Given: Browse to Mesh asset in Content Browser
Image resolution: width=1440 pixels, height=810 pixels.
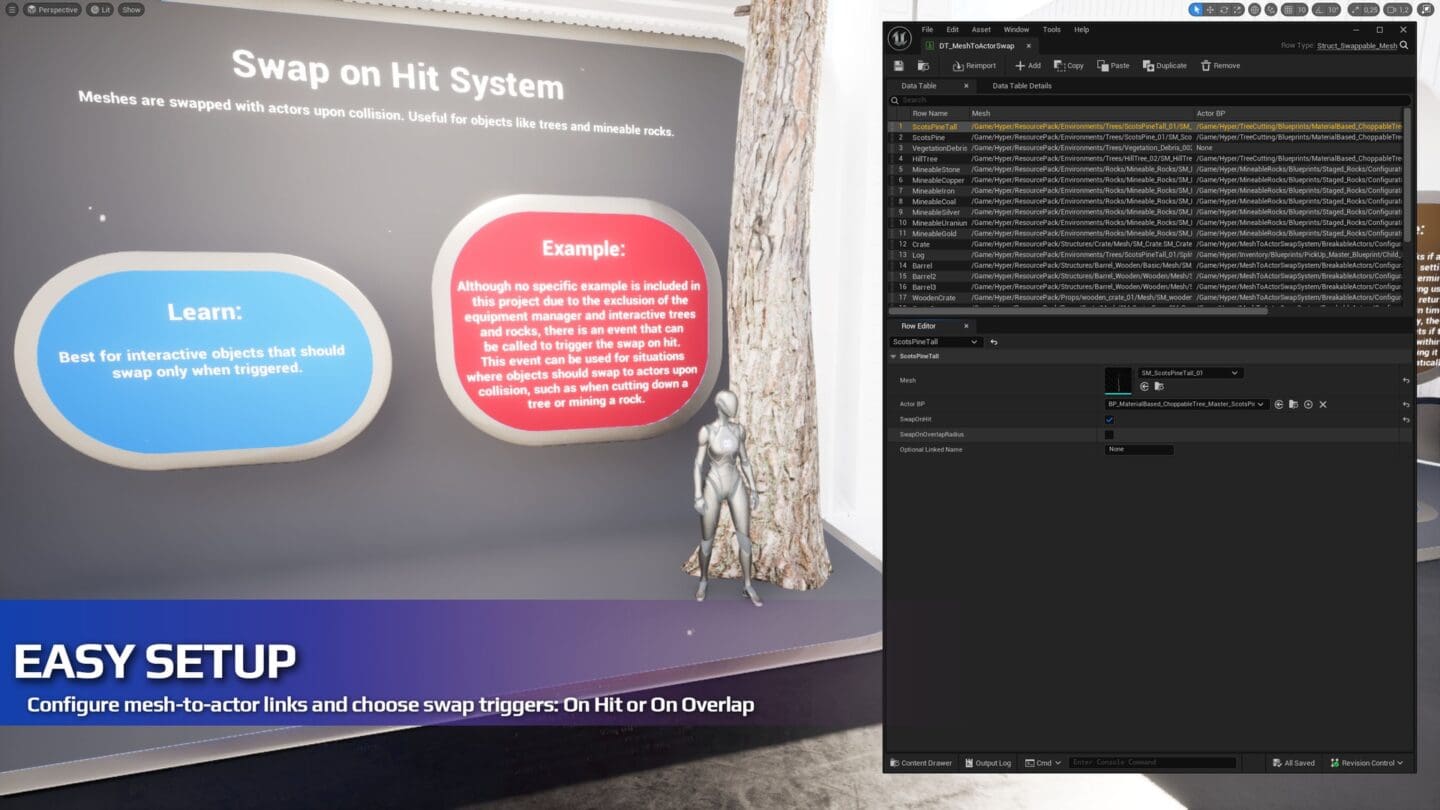Looking at the screenshot, I should [1158, 386].
